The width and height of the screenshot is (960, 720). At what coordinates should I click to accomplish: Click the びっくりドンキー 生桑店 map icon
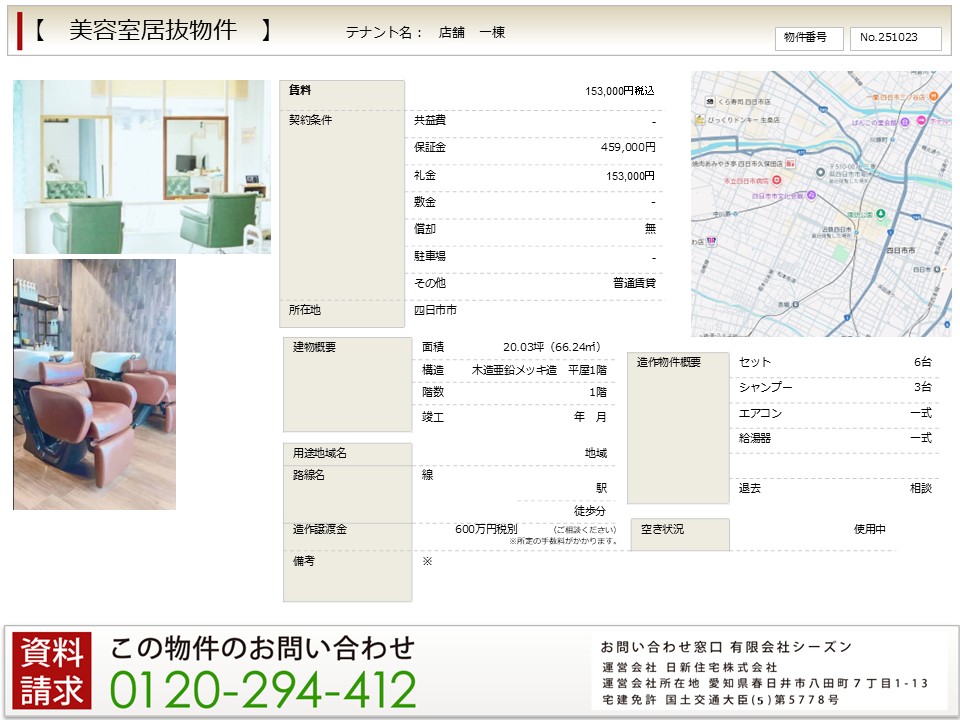tap(699, 119)
